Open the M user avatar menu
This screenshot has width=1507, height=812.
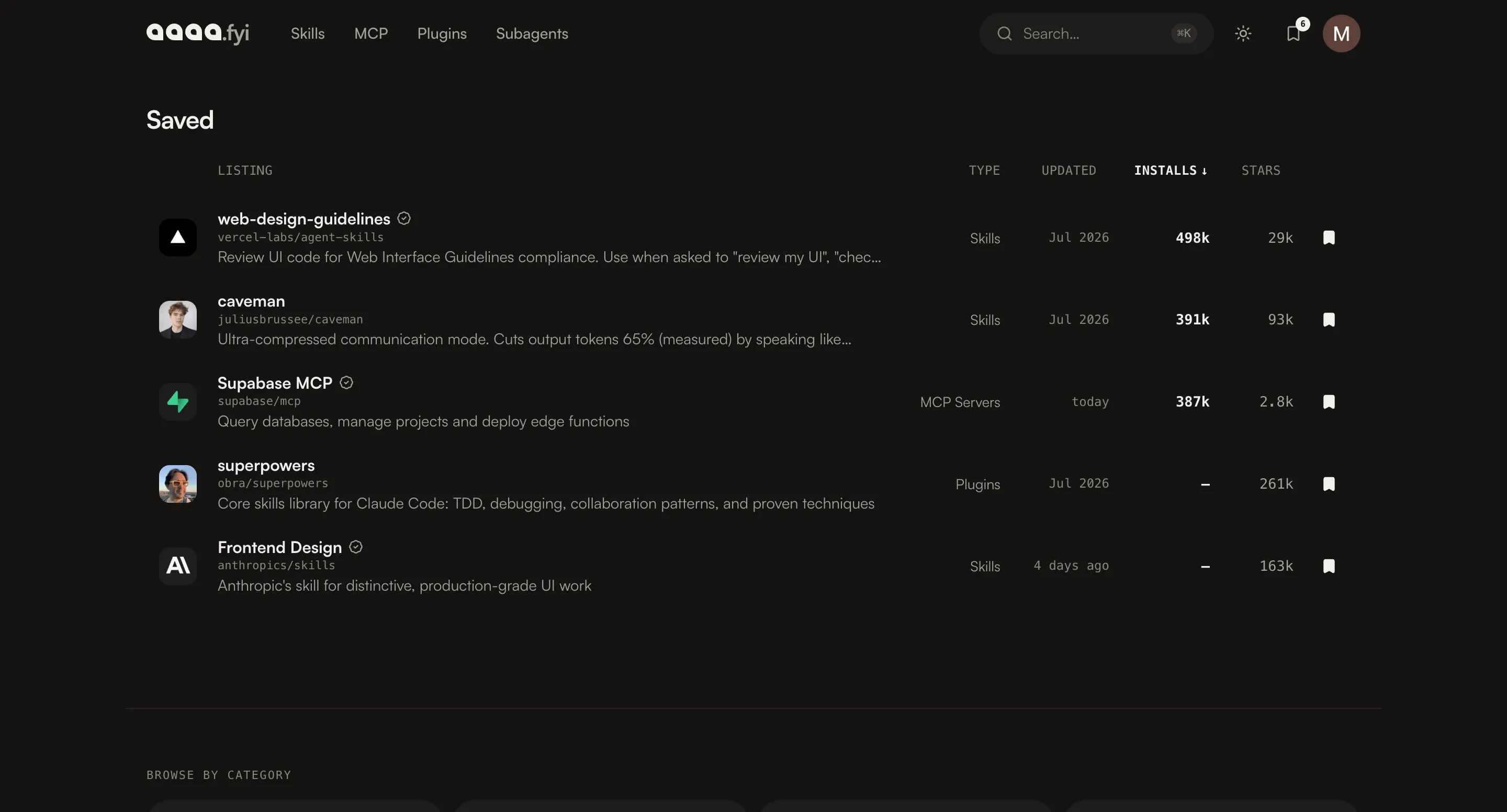[1341, 33]
